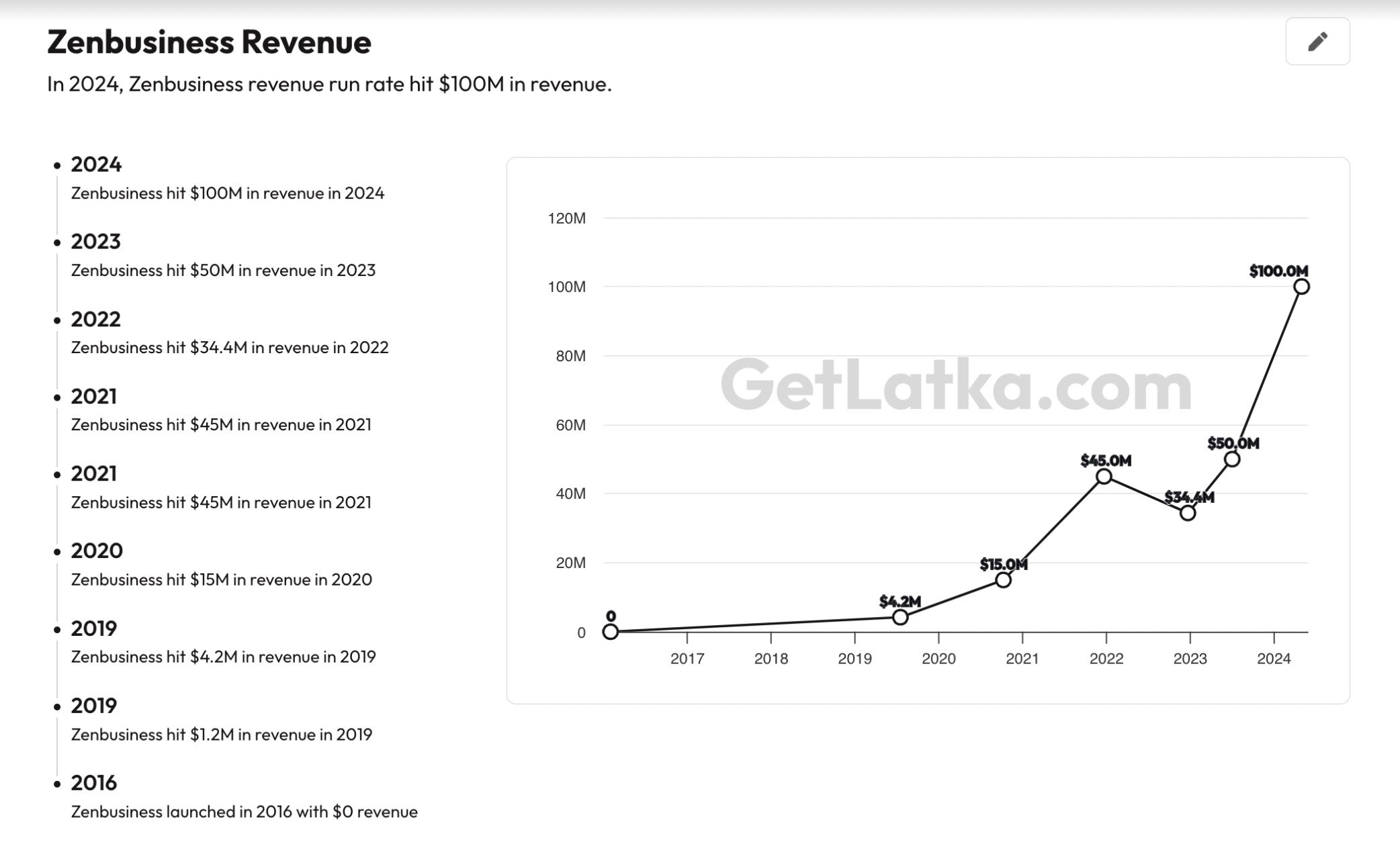1400x846 pixels.
Task: Click the pencil edit icon
Action: [1317, 42]
